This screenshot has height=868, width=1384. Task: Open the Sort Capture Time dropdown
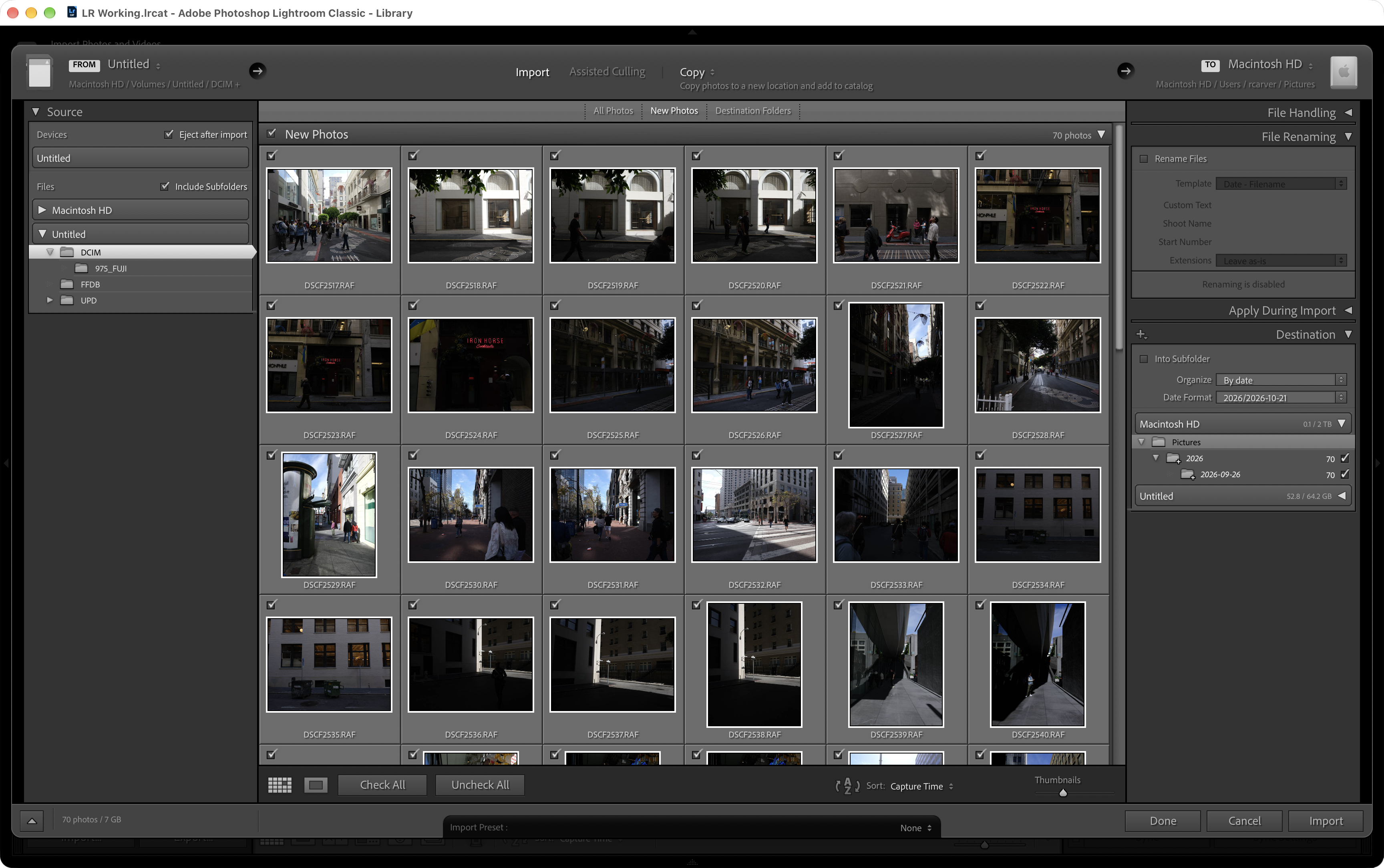tap(921, 786)
